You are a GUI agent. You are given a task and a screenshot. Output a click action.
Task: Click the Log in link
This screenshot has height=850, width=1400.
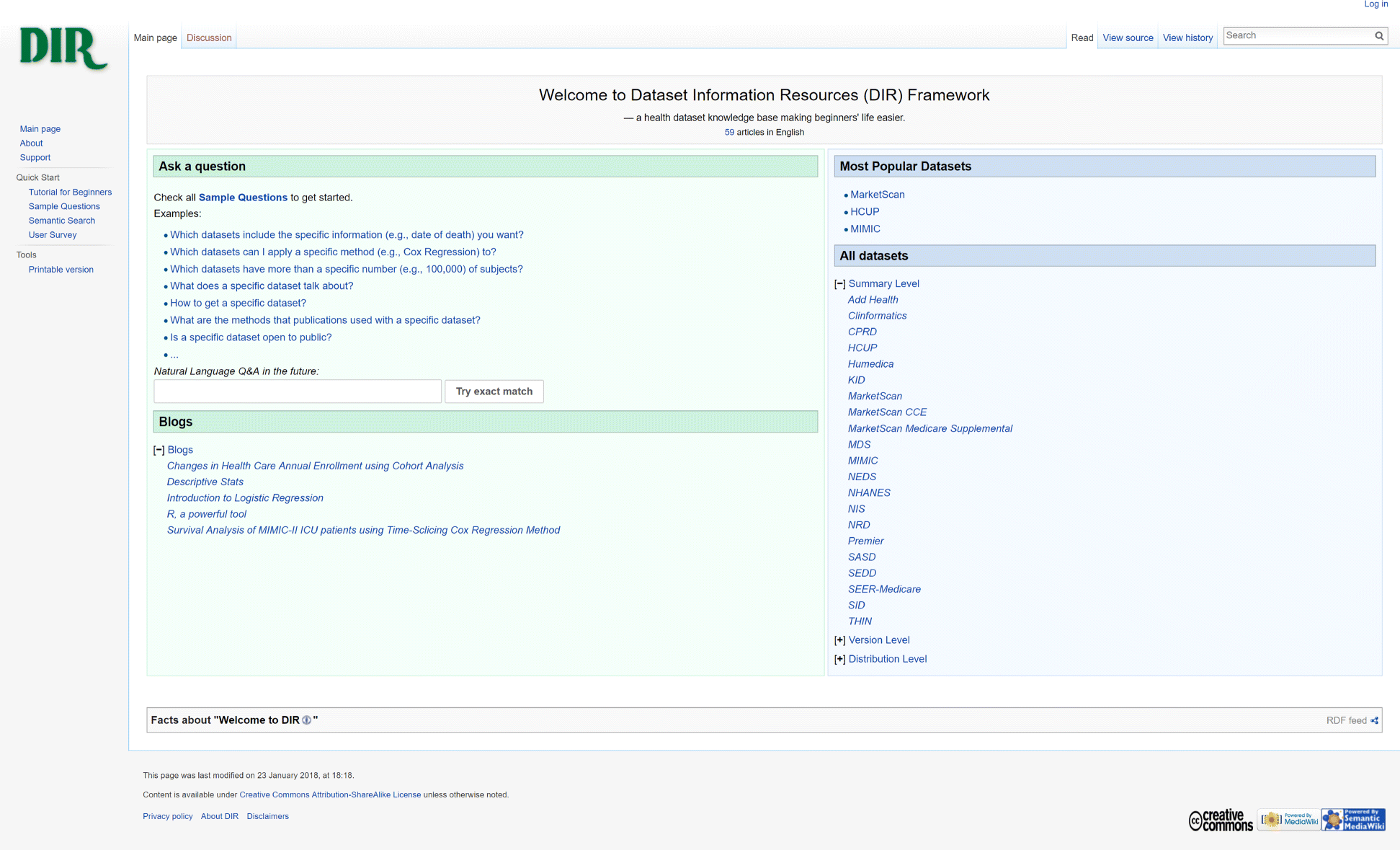[x=1376, y=4]
